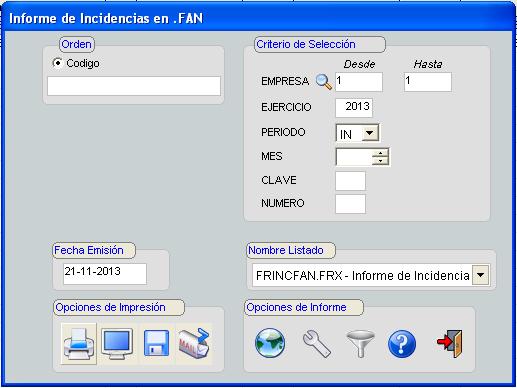This screenshot has width=517, height=388.
Task: Save report to file with floppy disk icon
Action: point(156,343)
